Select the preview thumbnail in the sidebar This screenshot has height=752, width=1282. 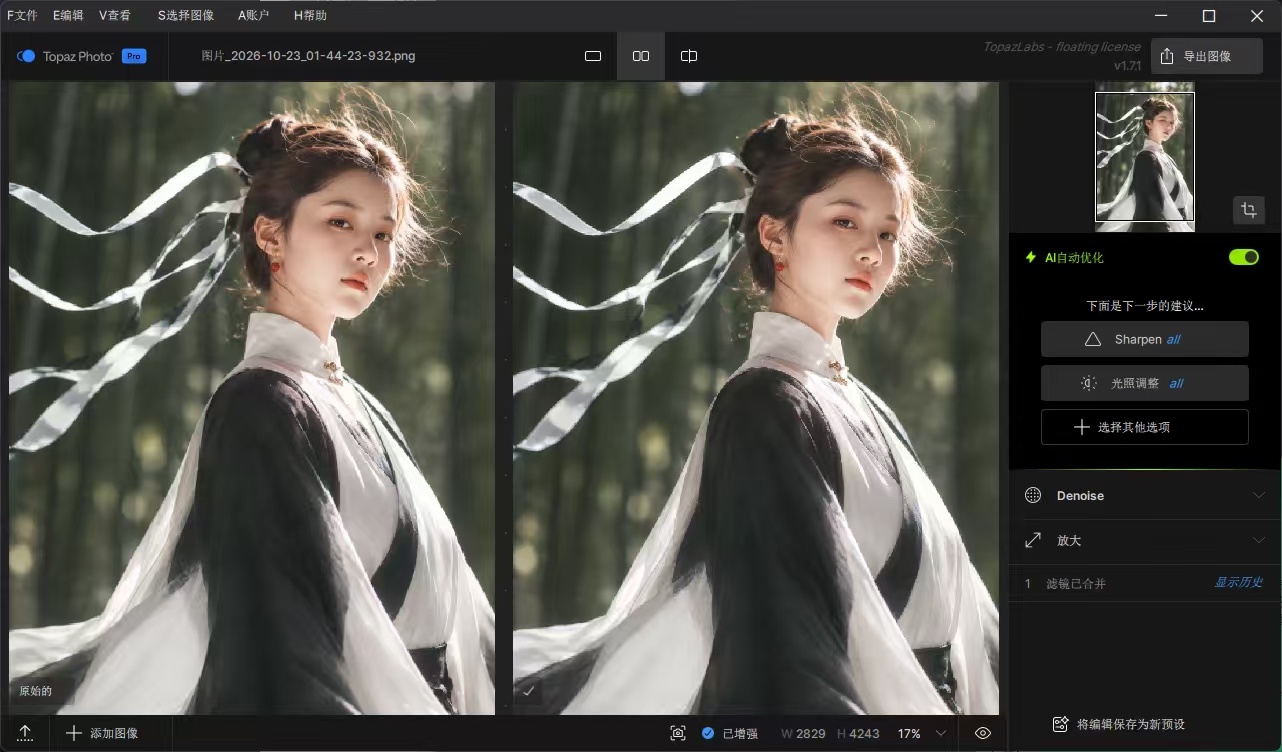[x=1145, y=157]
